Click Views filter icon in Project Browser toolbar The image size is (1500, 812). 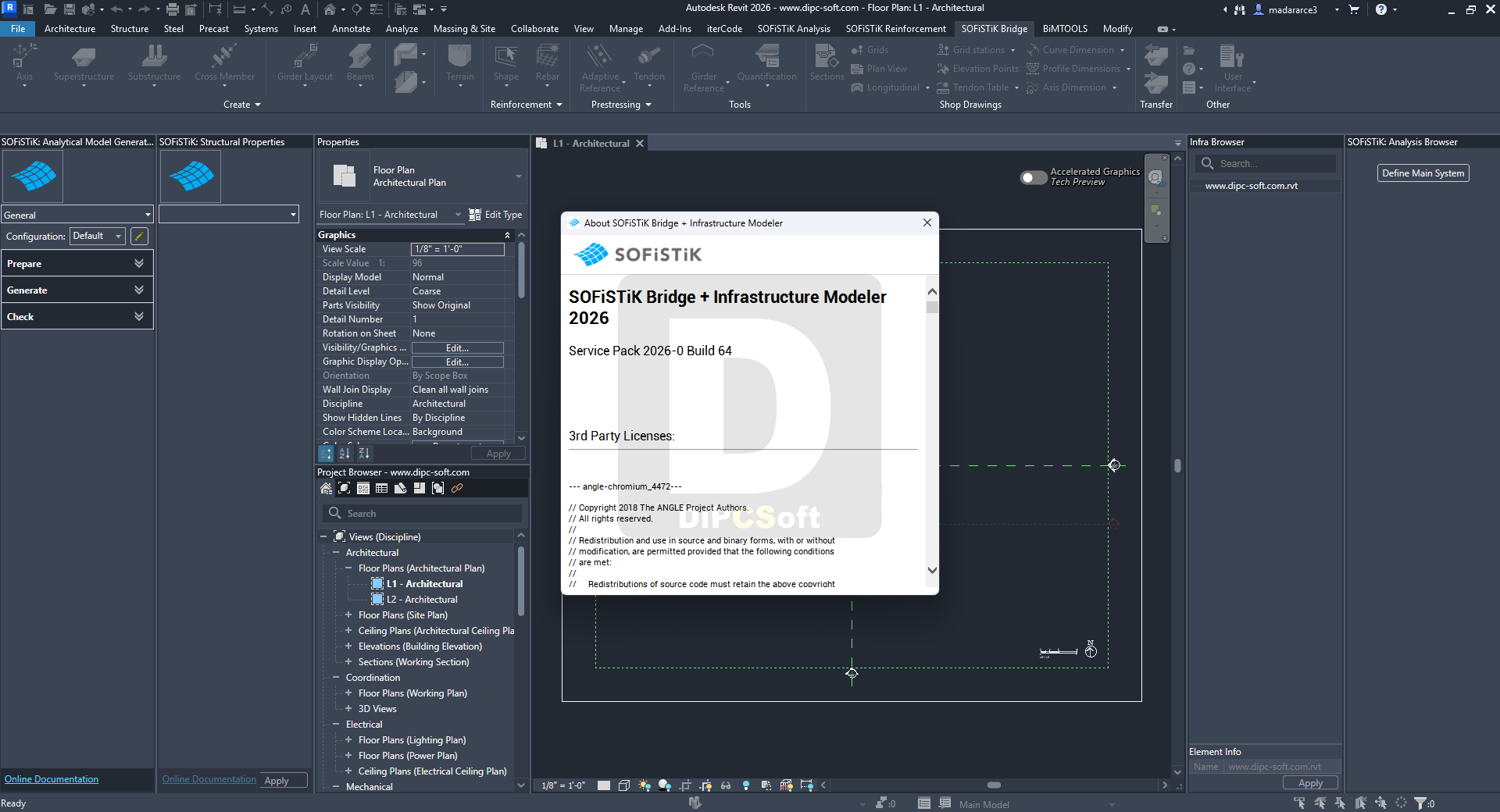point(345,489)
